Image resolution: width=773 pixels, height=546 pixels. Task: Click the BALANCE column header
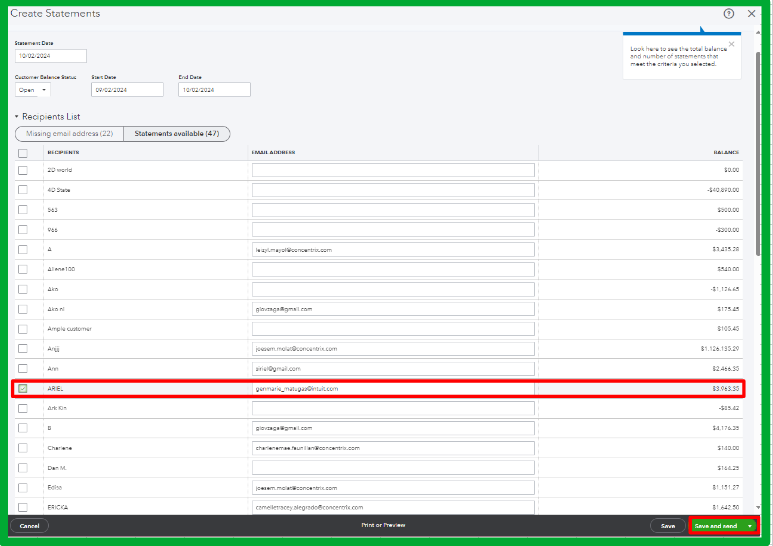tap(726, 153)
